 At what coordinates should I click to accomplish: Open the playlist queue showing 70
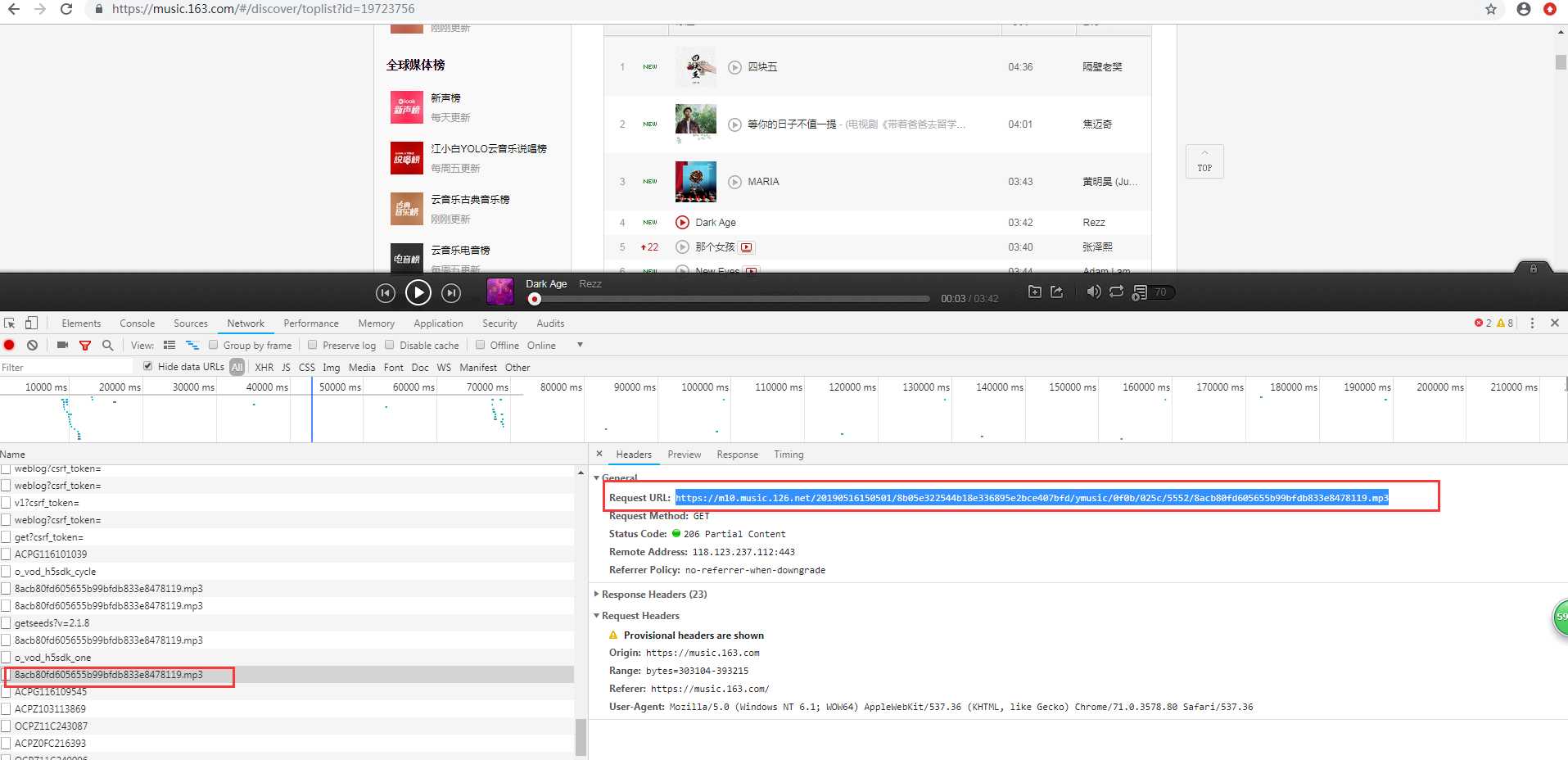click(1153, 292)
